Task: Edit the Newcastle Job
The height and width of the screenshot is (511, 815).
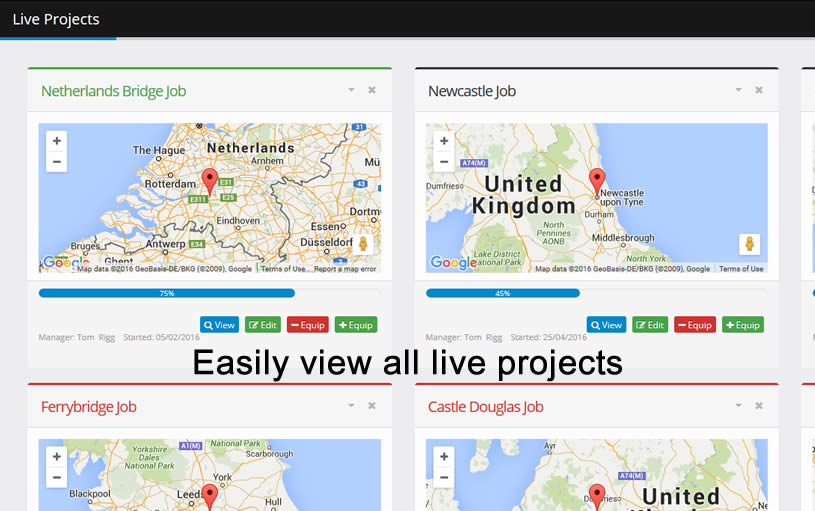Action: (650, 325)
